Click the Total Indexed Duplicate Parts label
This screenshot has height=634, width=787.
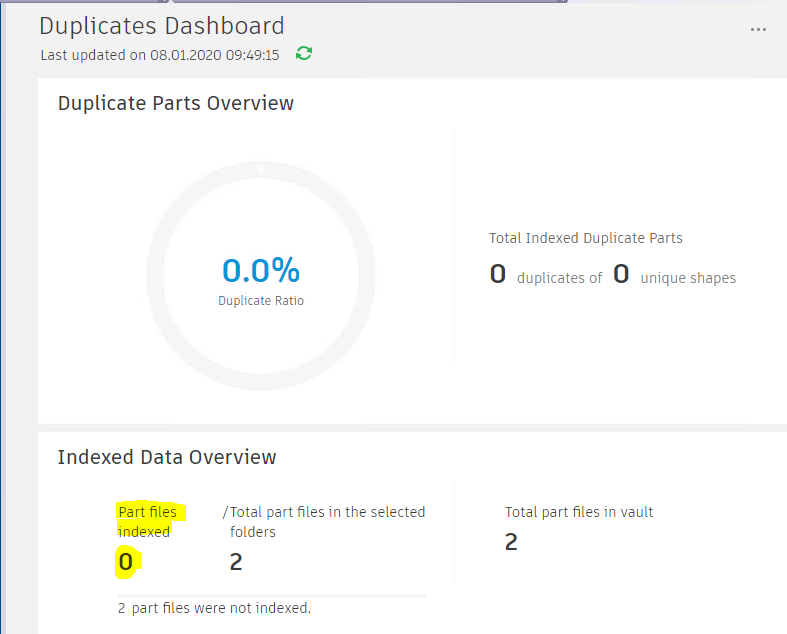(586, 238)
